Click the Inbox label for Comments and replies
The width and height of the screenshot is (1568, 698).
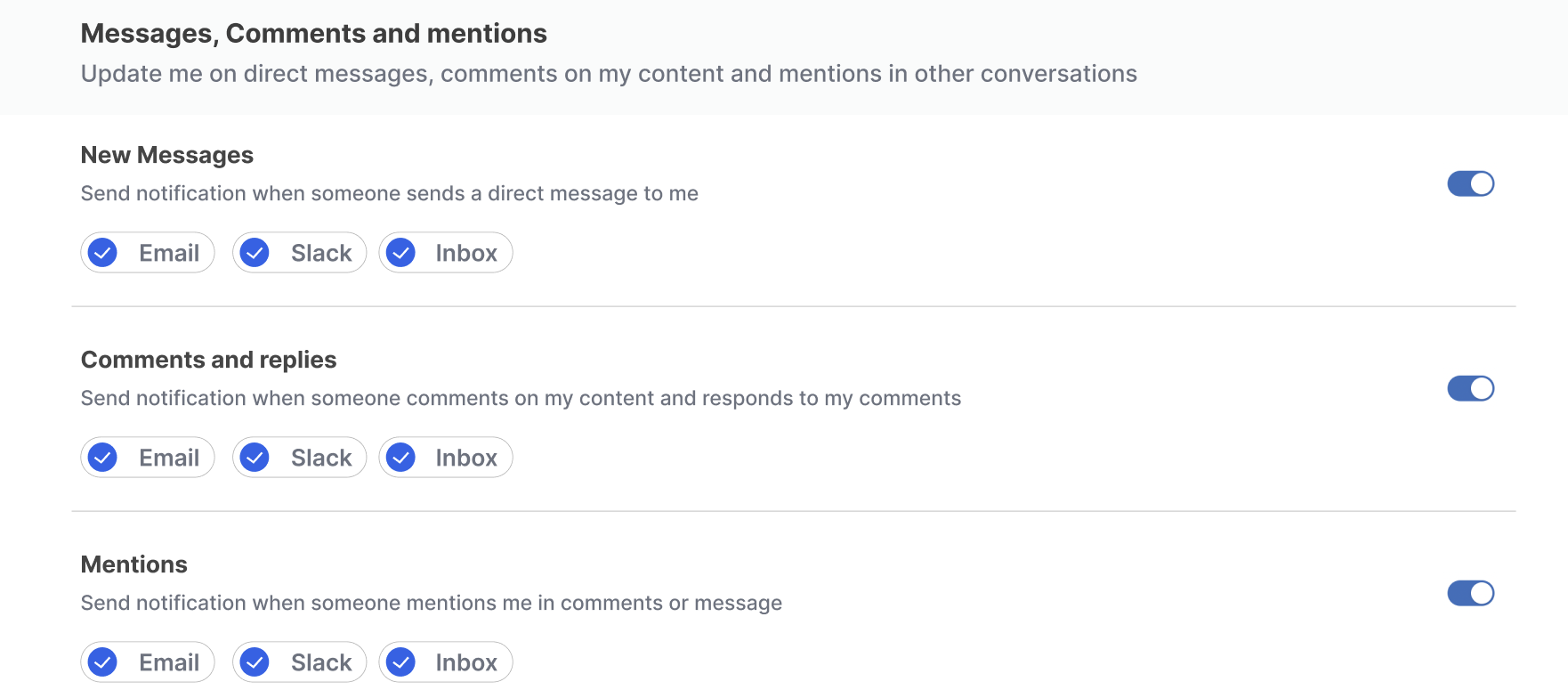466,458
